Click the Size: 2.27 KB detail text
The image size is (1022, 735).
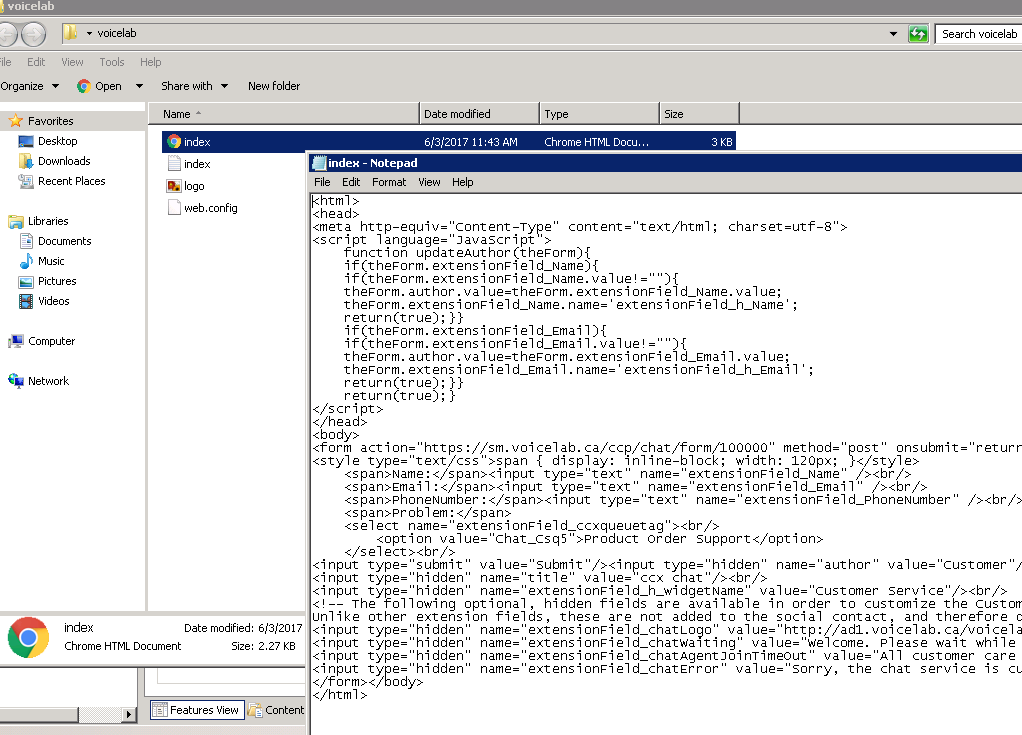(263, 646)
